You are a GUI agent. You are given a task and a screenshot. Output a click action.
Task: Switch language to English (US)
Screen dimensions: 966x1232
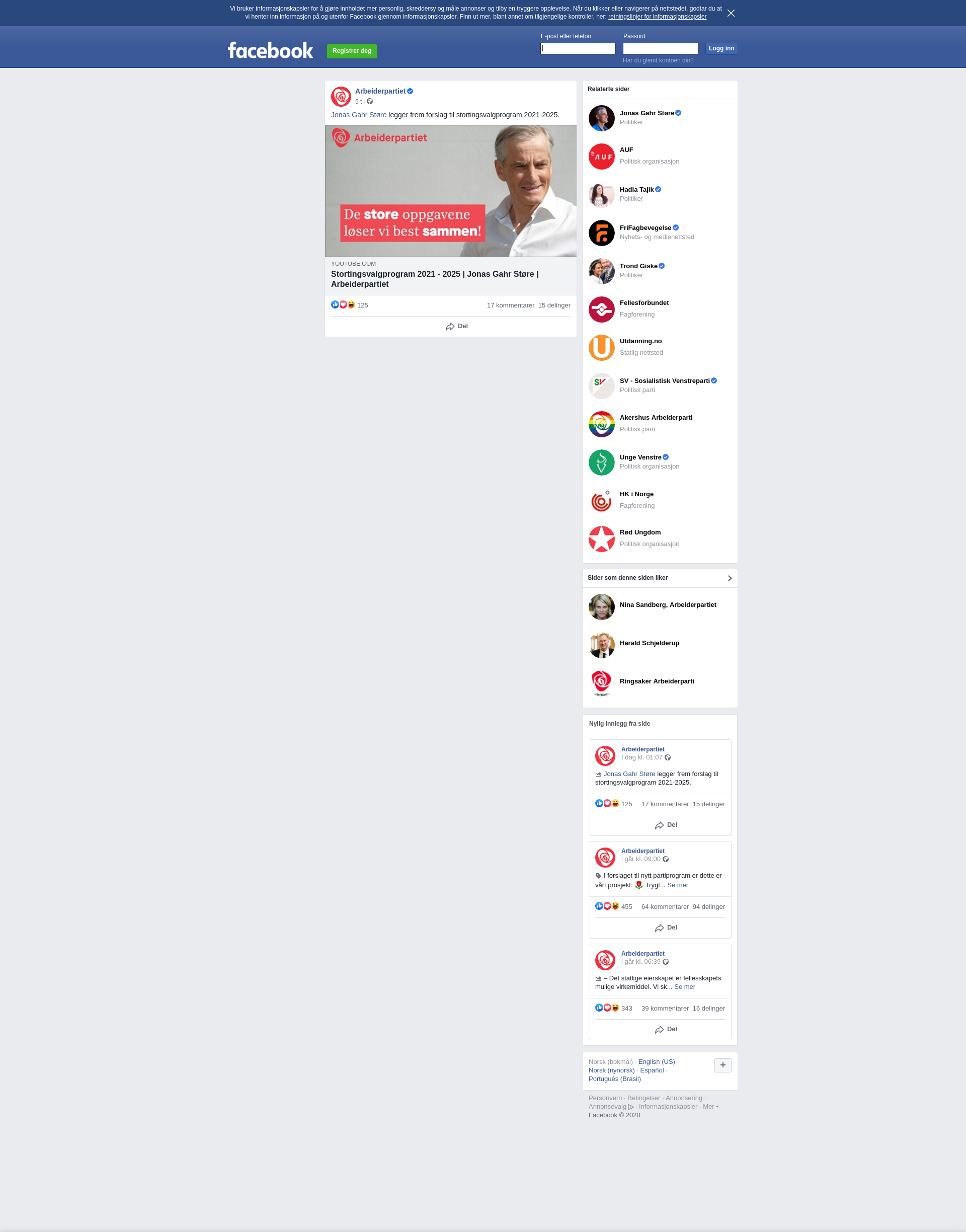click(656, 1062)
